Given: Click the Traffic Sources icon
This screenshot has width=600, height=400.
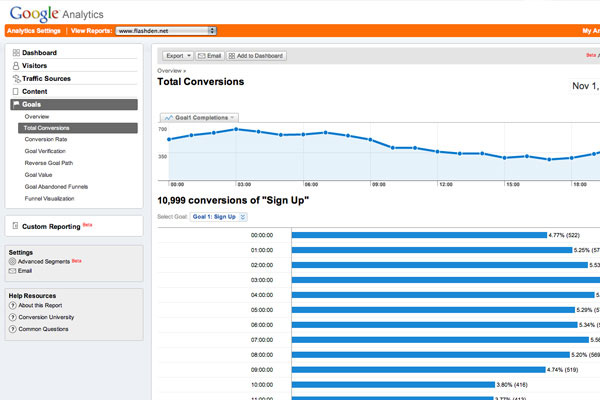Looking at the screenshot, I should [x=16, y=79].
